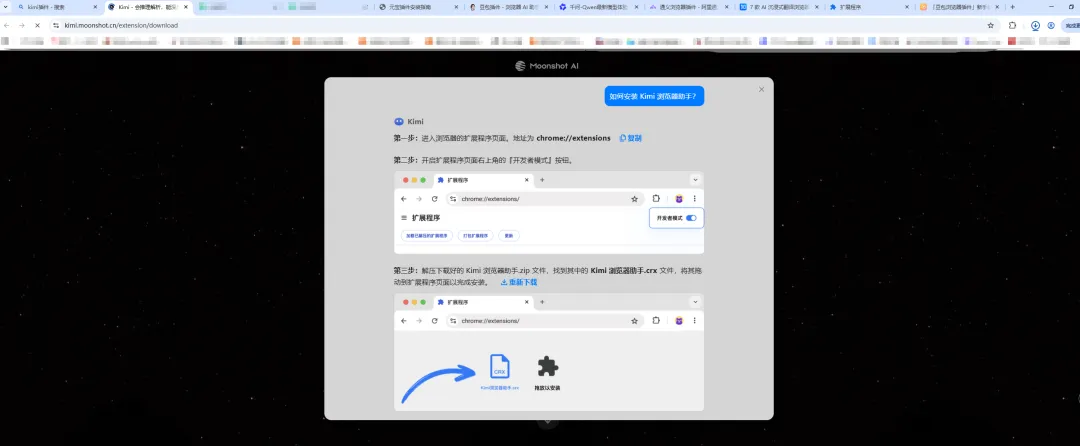The height and width of the screenshot is (446, 1080).
Task: Close the 豆包浏览器插件 tab
Action: coord(997,7)
